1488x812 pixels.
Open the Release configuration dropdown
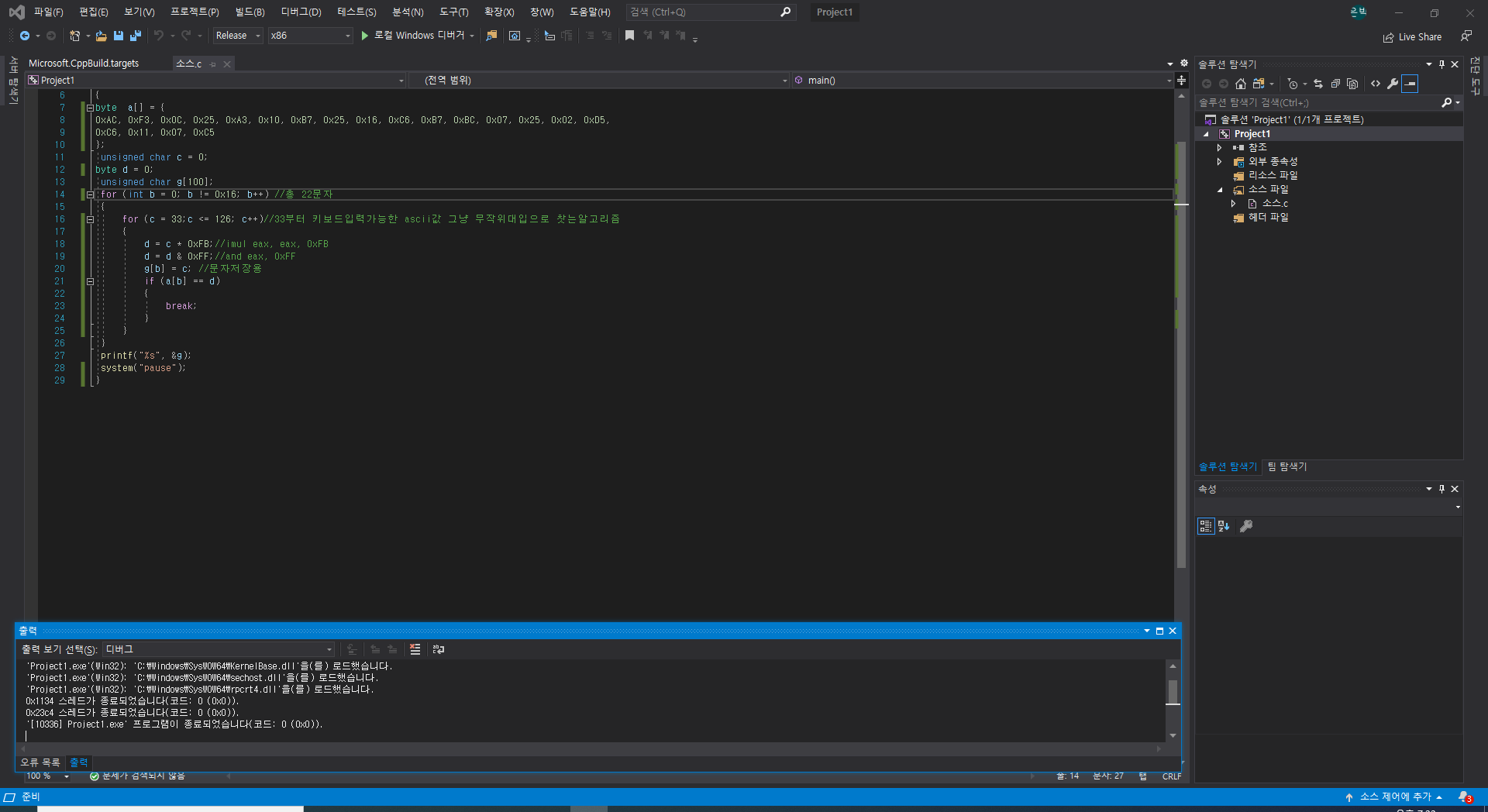[238, 36]
